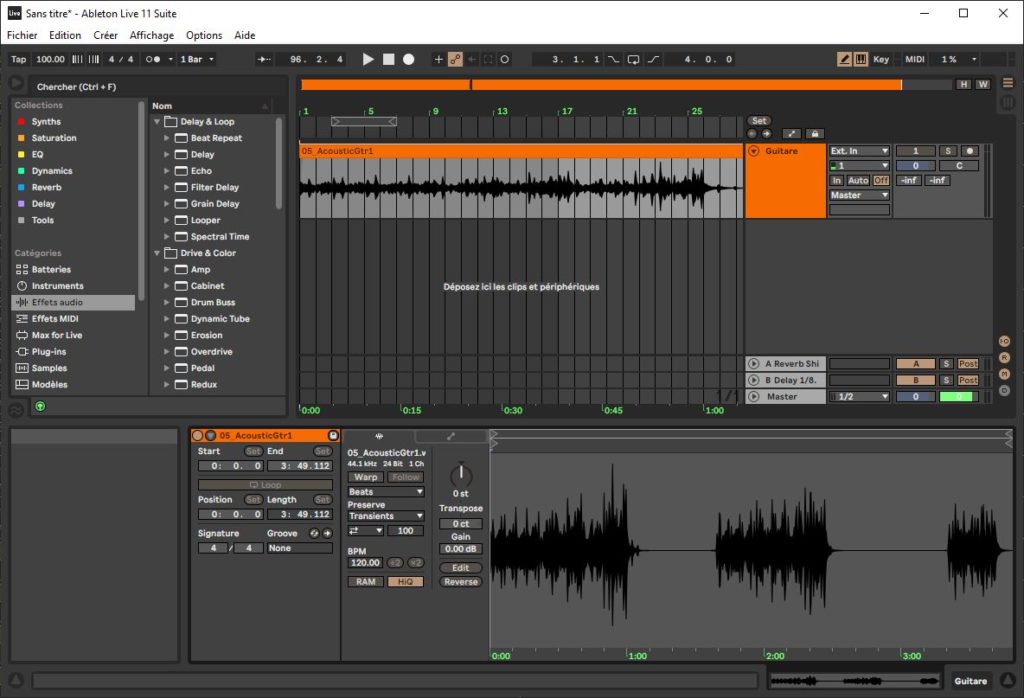This screenshot has width=1024, height=698.
Task: Open the Transients preserve dropdown
Action: click(x=386, y=516)
